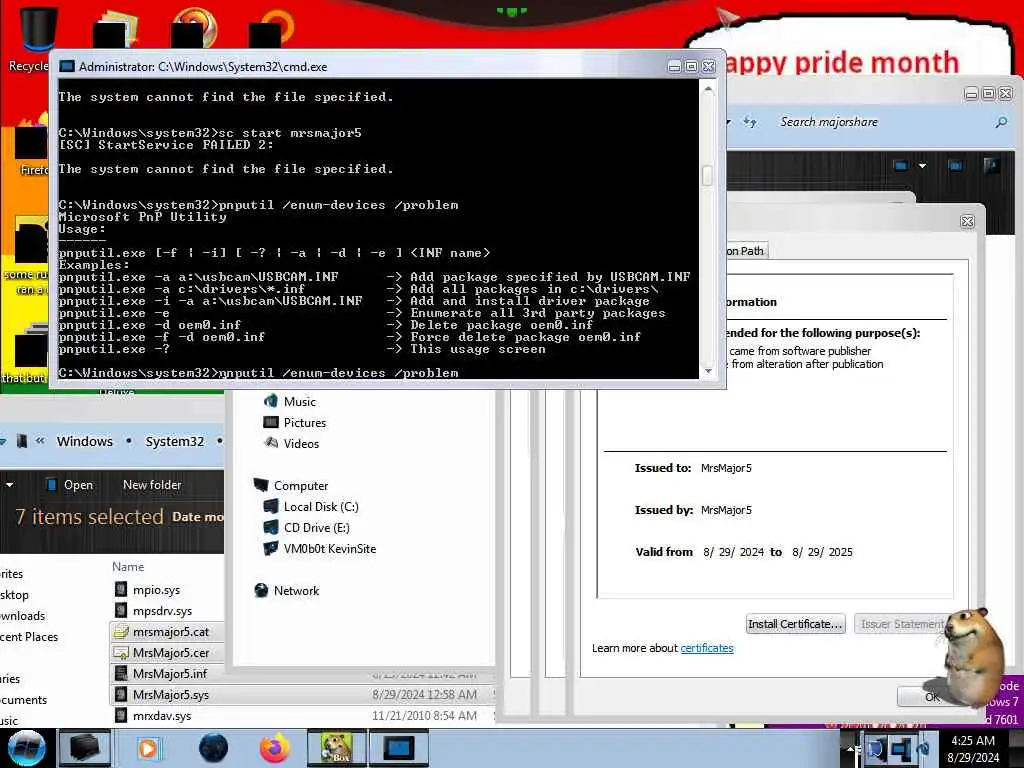Show hidden tray icons arrow
Screen dimensions: 1024x768
(850, 748)
